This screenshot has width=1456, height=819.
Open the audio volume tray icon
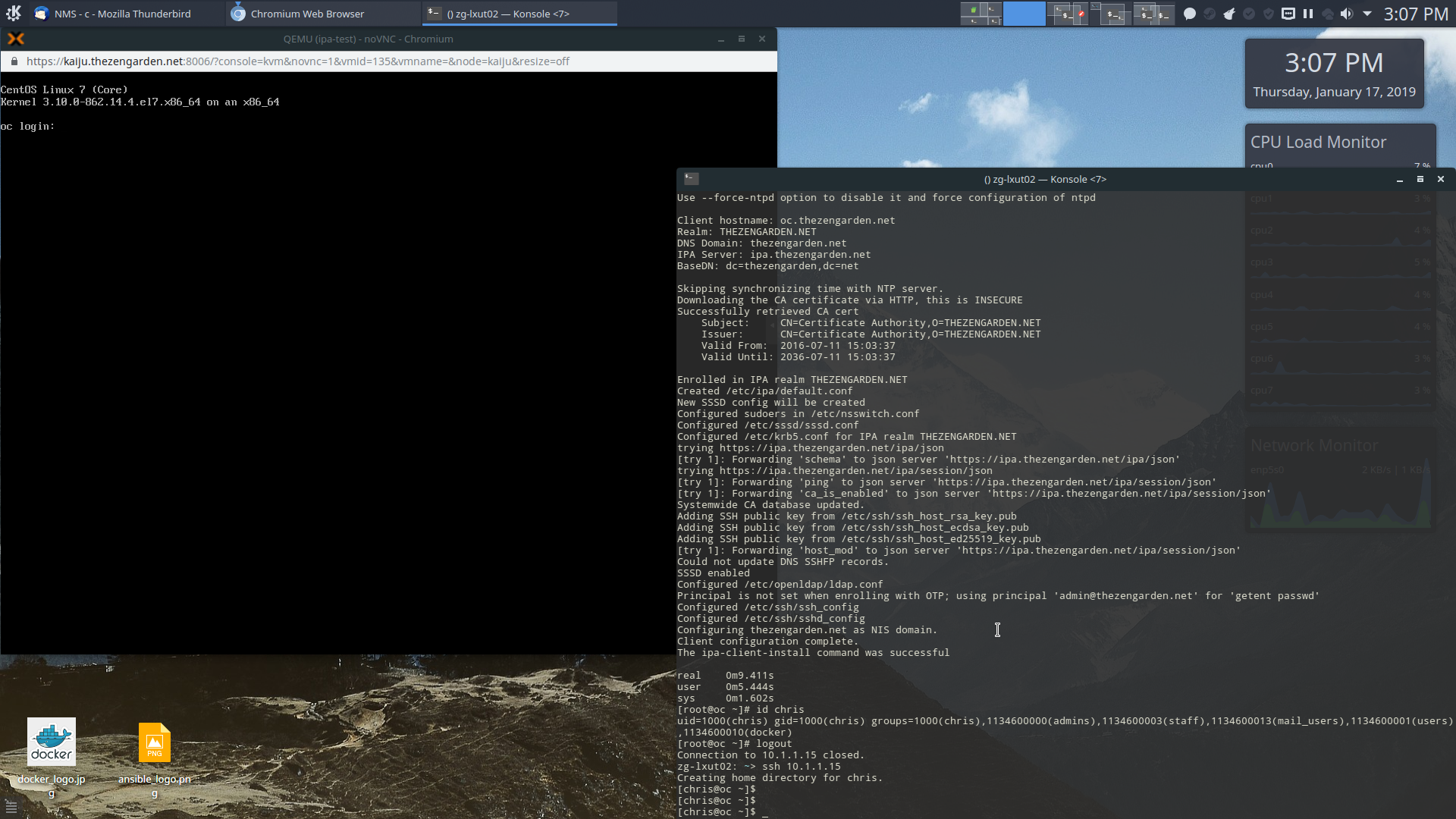[1347, 14]
